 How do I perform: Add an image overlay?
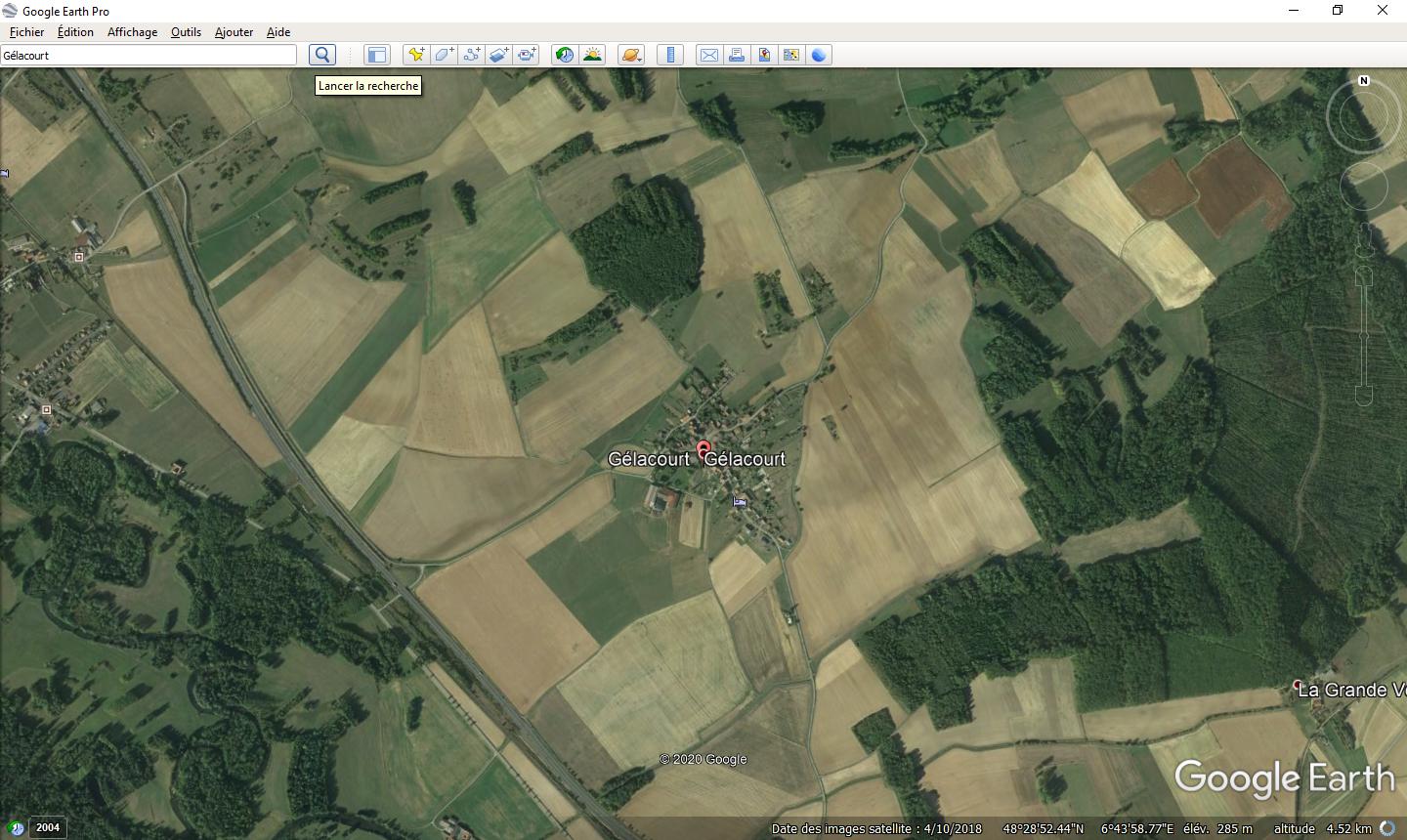[x=498, y=55]
